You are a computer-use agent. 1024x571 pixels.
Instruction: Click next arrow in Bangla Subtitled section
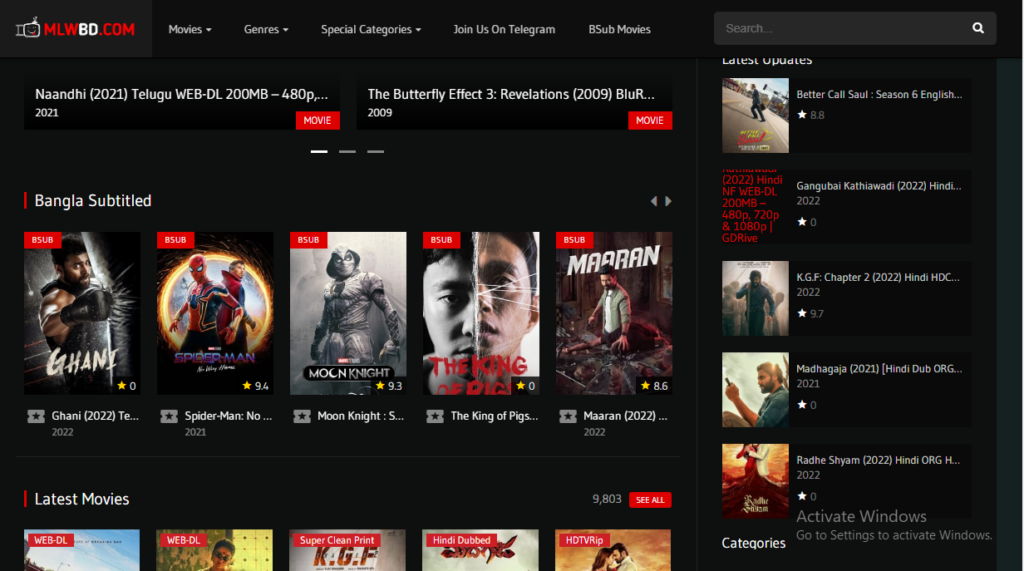point(668,201)
